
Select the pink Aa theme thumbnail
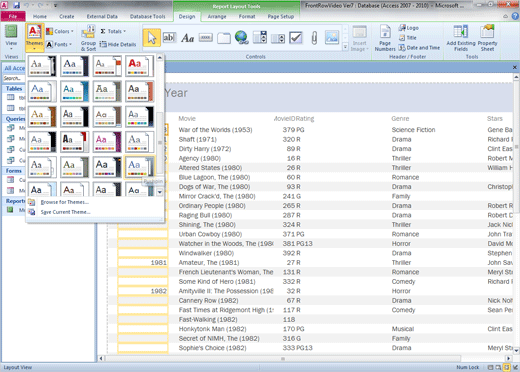click(107, 142)
